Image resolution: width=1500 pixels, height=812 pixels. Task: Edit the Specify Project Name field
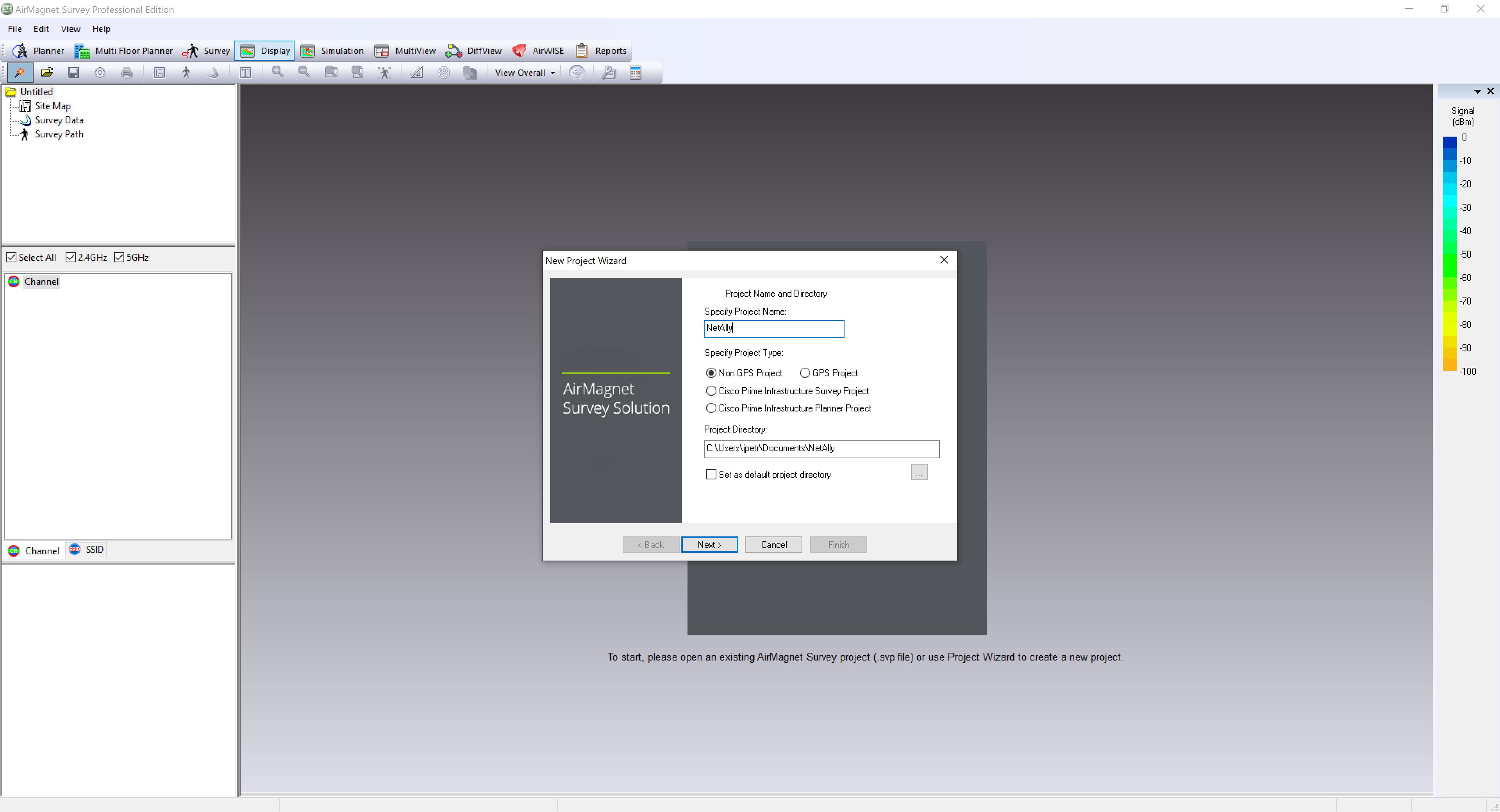point(774,328)
